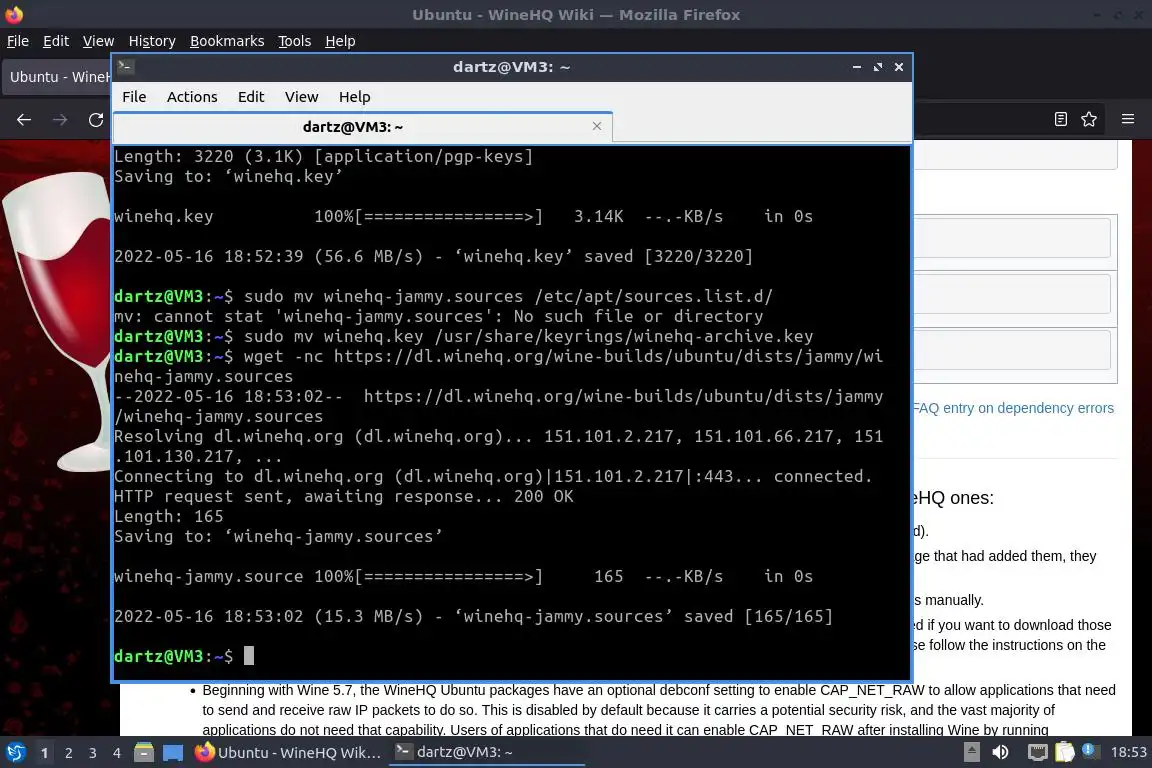Open Firefox View menu

(x=98, y=41)
